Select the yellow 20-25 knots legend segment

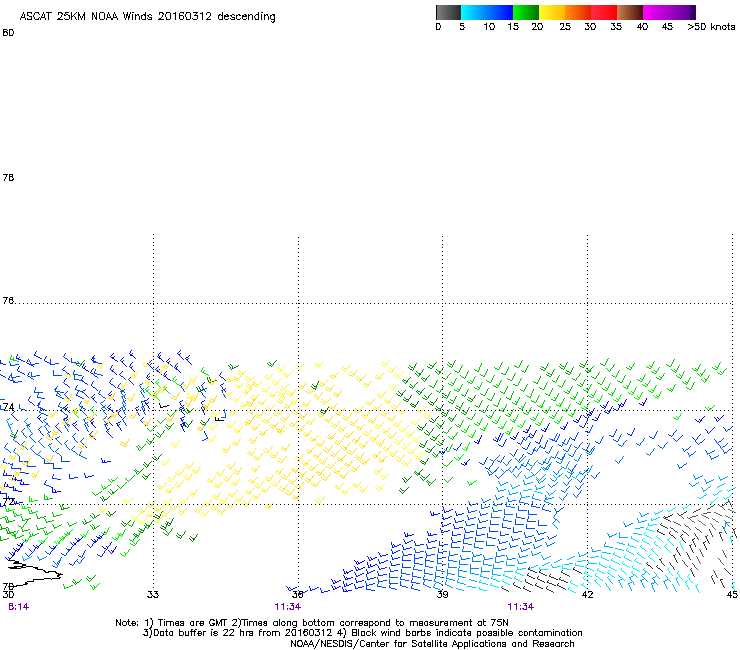(552, 12)
